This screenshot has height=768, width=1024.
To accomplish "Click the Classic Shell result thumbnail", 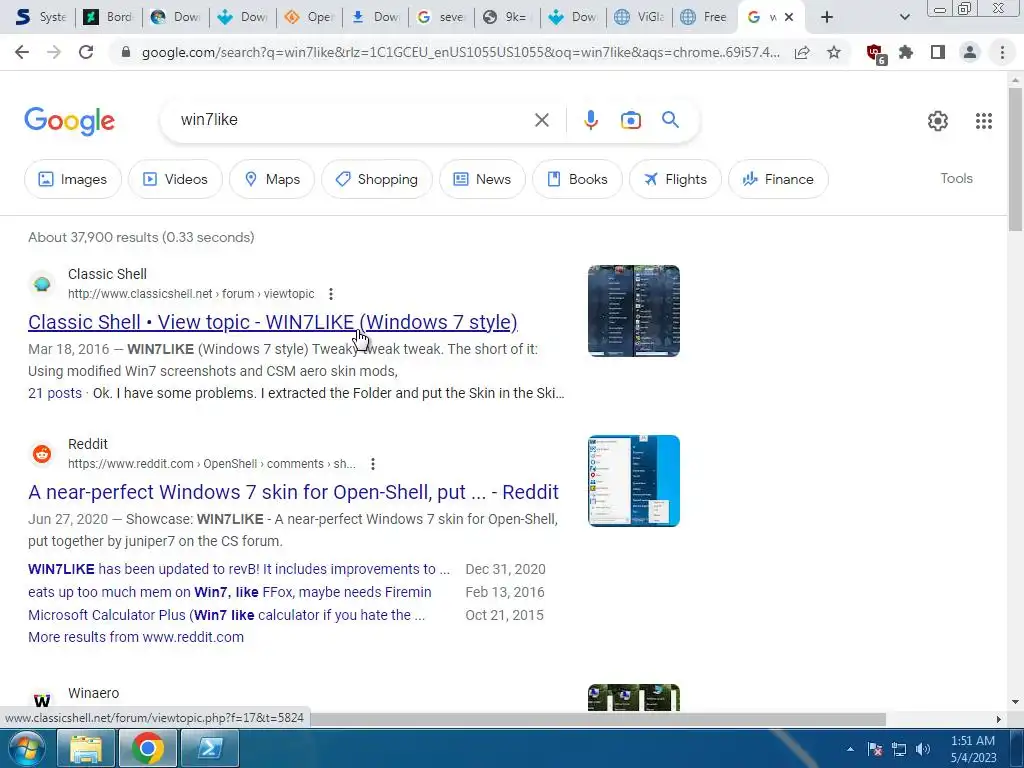I will click(633, 311).
